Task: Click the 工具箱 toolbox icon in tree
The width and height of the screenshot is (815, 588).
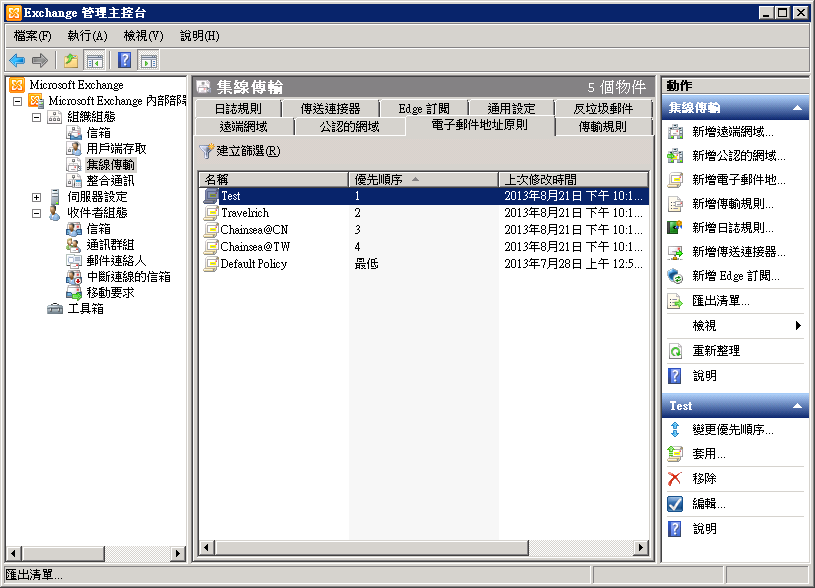Action: pos(55,309)
